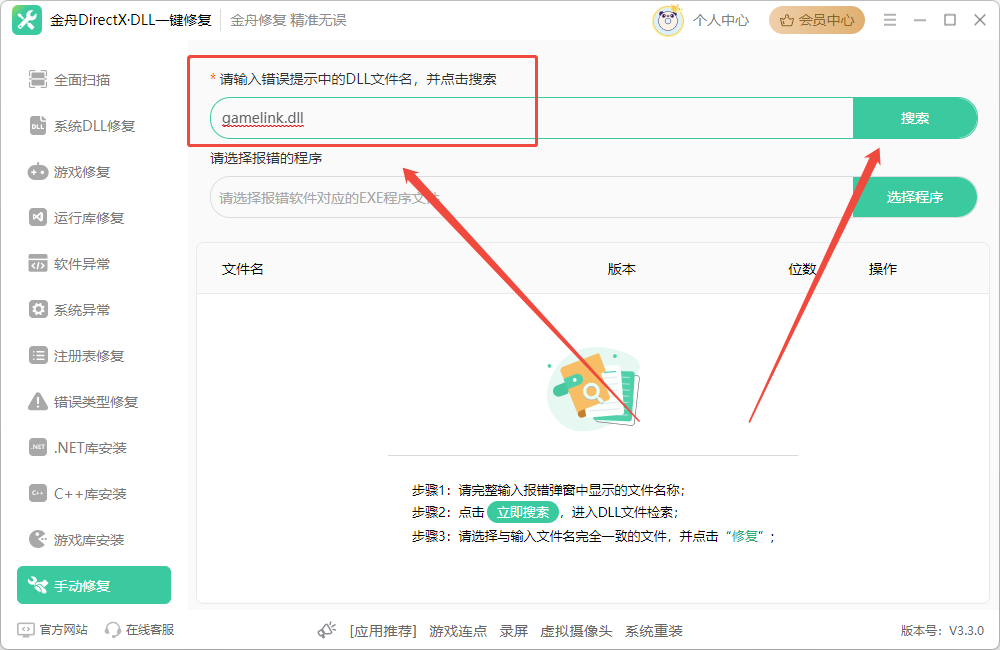The width and height of the screenshot is (1000, 650).
Task: Open 虚拟摄像头 recommended app link
Action: point(576,631)
